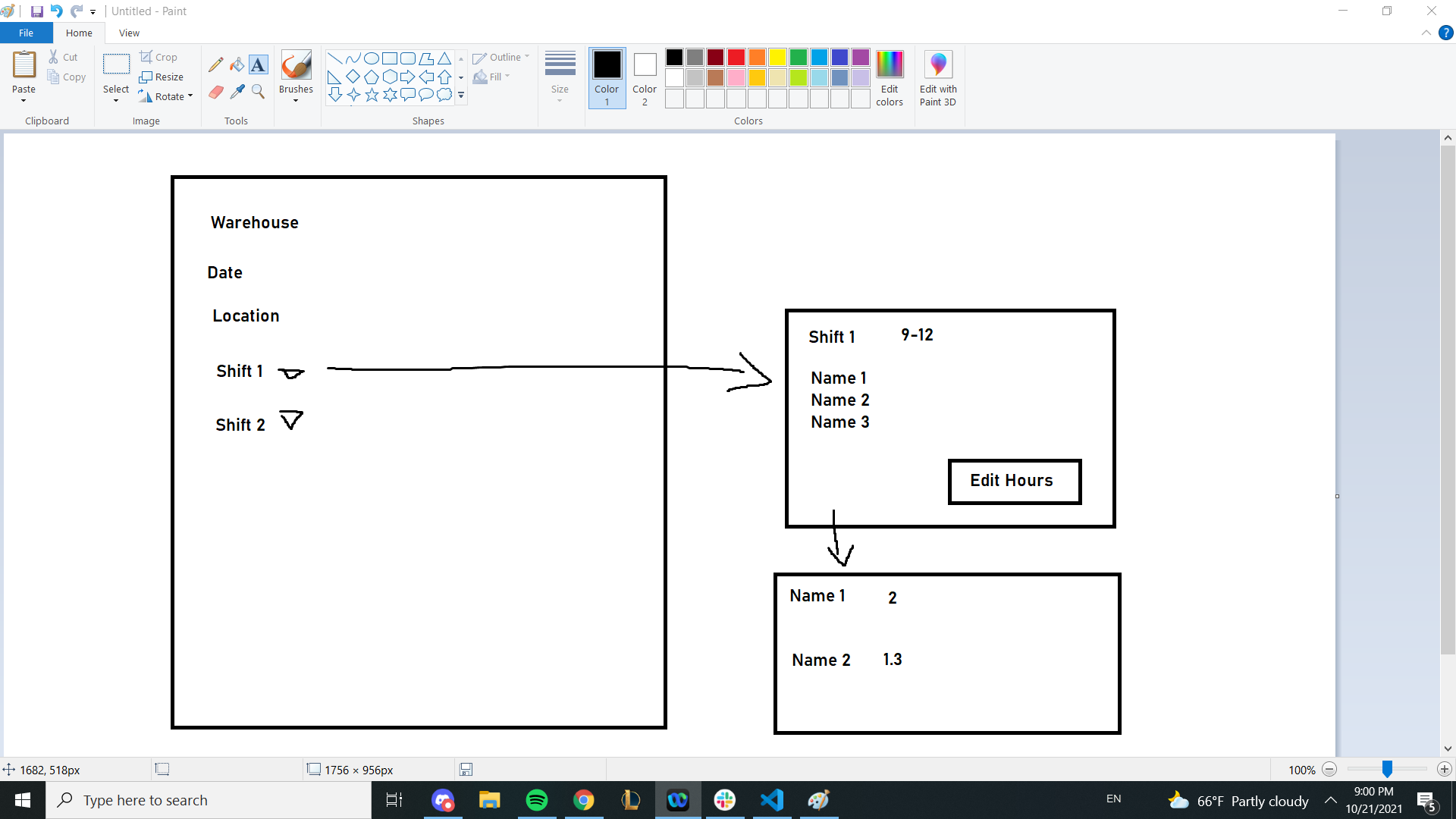Click the zoom slider handle
The image size is (1456, 819).
tap(1387, 769)
